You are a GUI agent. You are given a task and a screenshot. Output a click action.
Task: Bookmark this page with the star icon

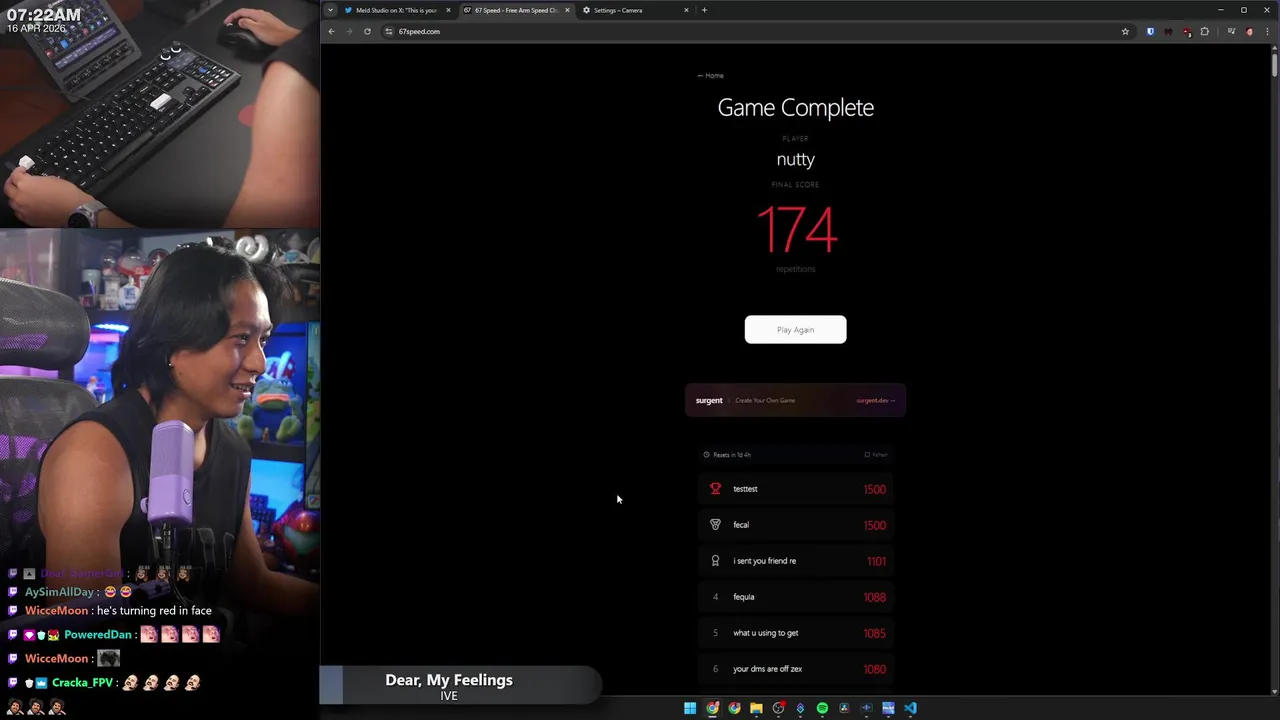tap(1125, 31)
